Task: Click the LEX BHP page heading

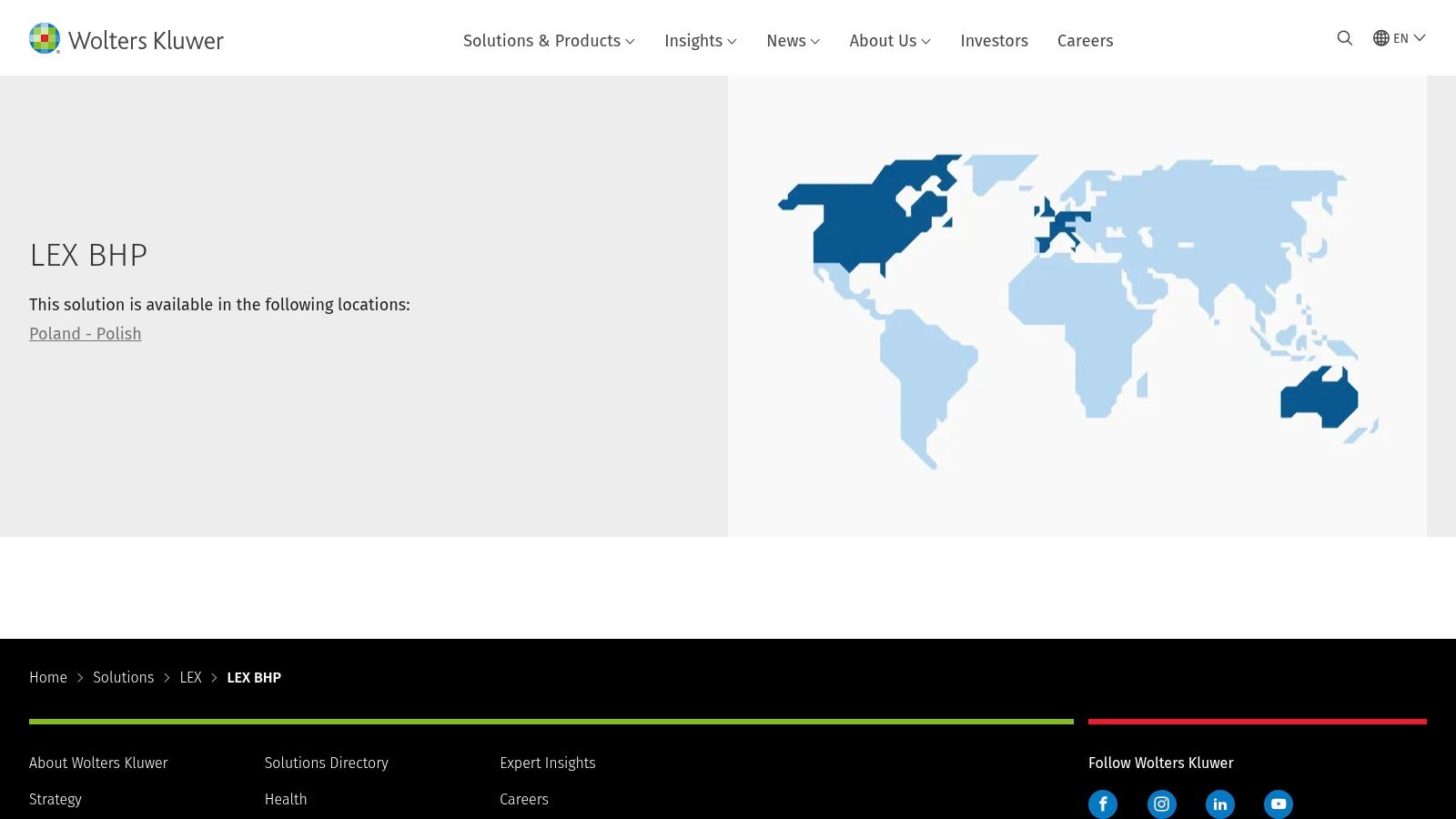Action: point(88,256)
